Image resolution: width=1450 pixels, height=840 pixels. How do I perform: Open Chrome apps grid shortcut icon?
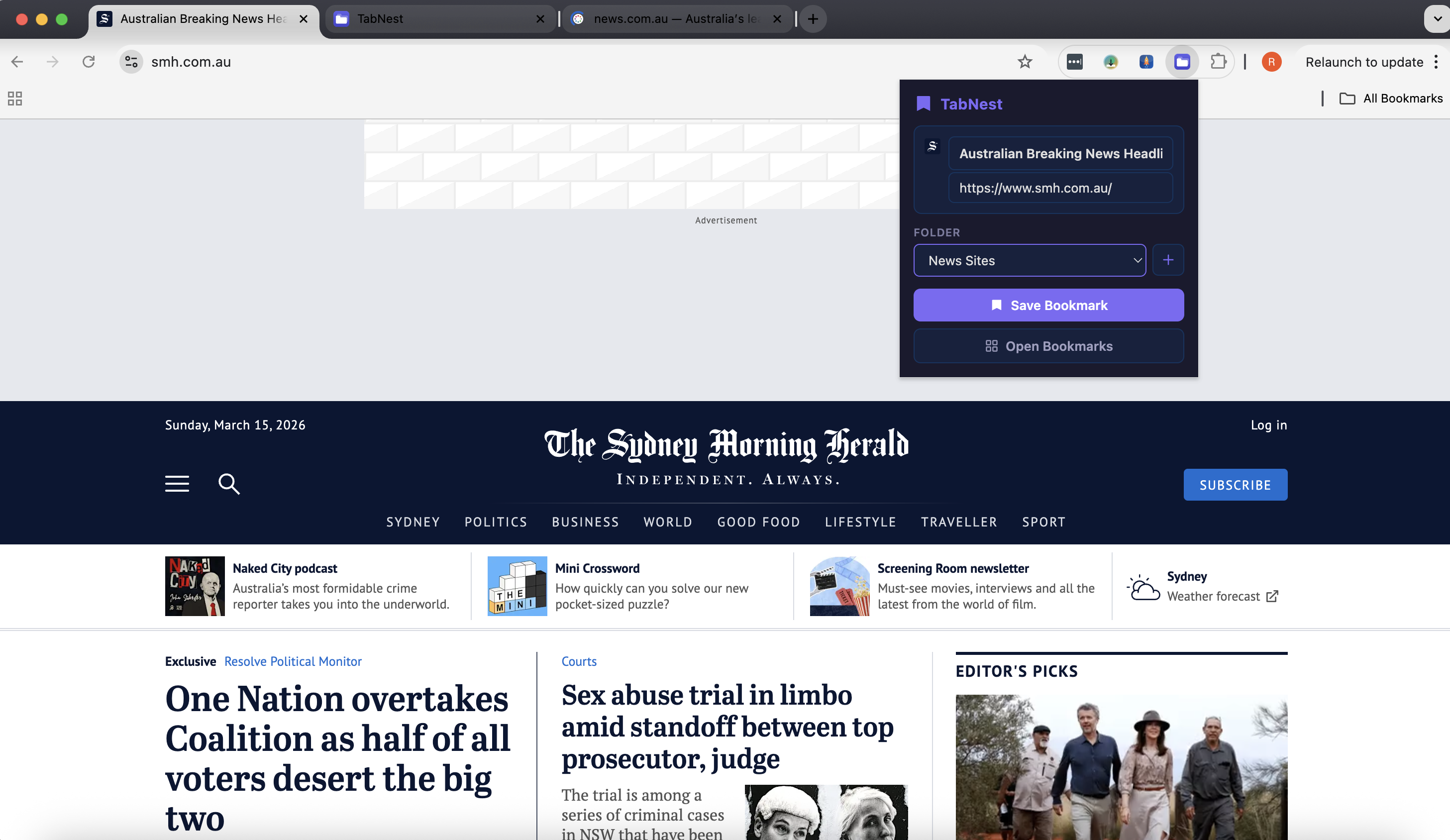[15, 99]
